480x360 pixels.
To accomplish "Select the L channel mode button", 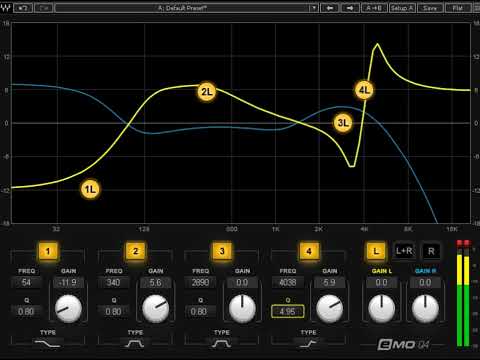I will [376, 251].
